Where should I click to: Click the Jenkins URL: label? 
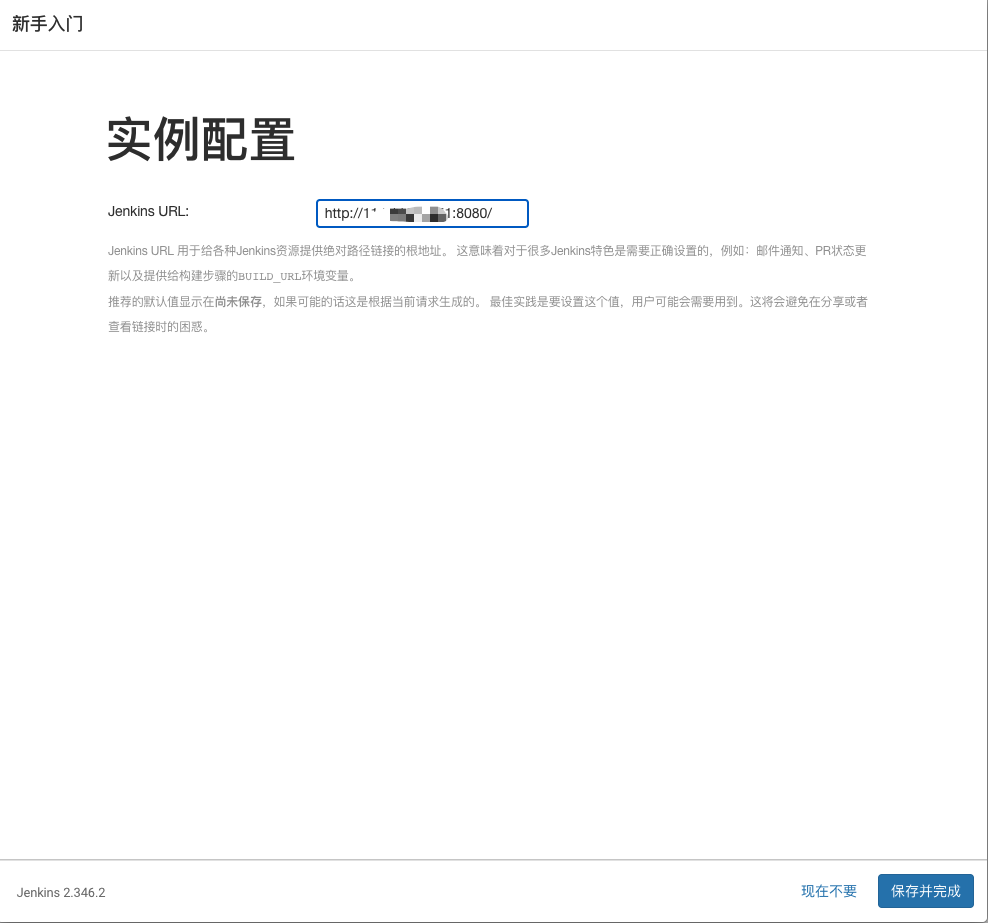(148, 212)
